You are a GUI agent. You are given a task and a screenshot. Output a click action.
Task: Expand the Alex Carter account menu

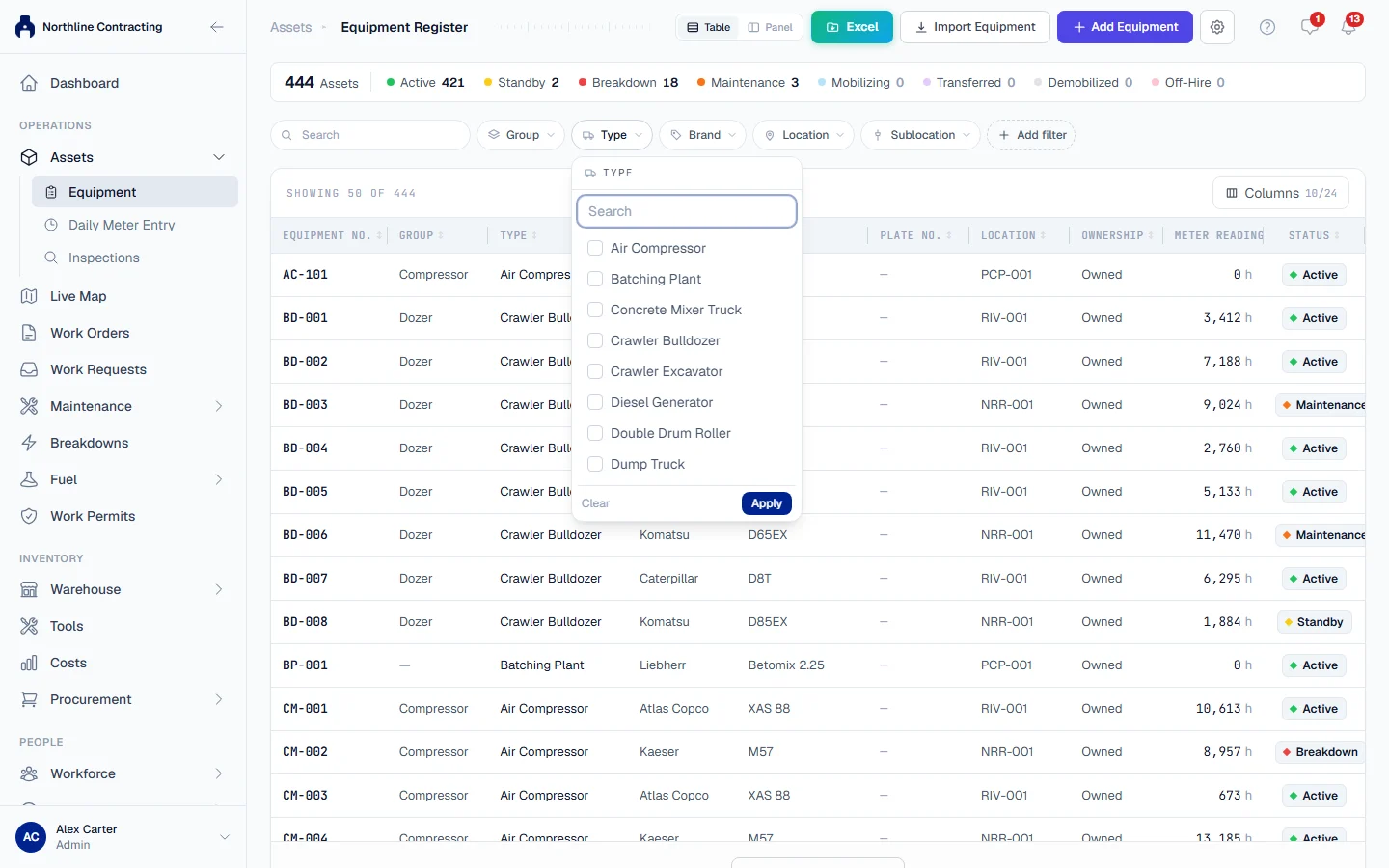[x=225, y=837]
